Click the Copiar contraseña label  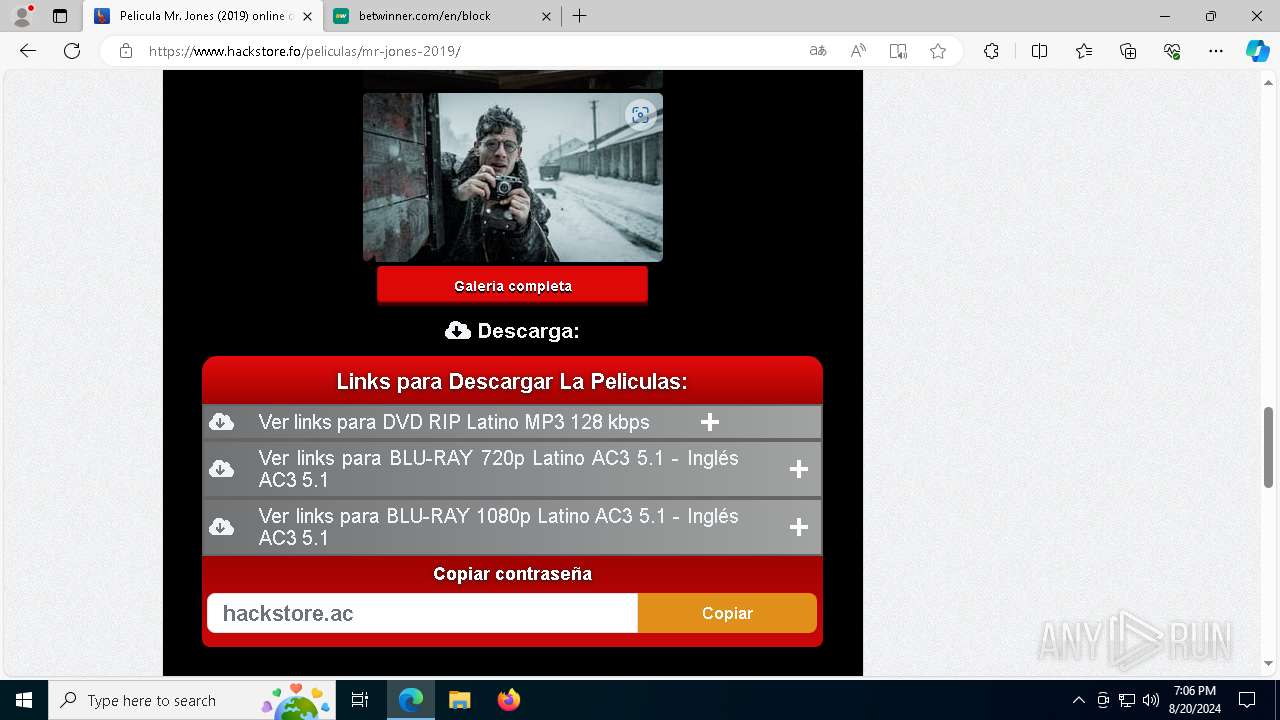click(x=512, y=574)
